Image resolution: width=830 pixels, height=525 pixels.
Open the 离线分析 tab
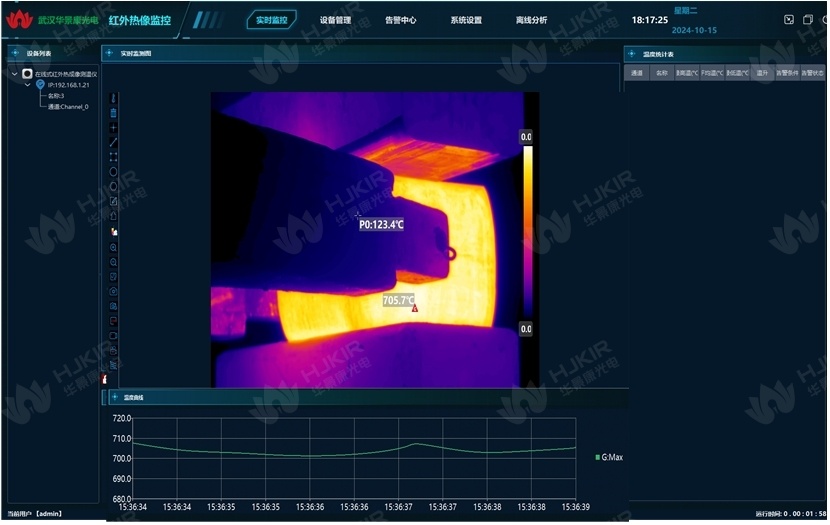(x=531, y=20)
